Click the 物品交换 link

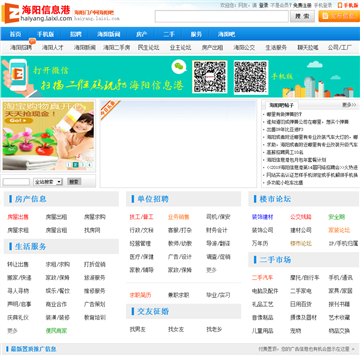click(339, 331)
